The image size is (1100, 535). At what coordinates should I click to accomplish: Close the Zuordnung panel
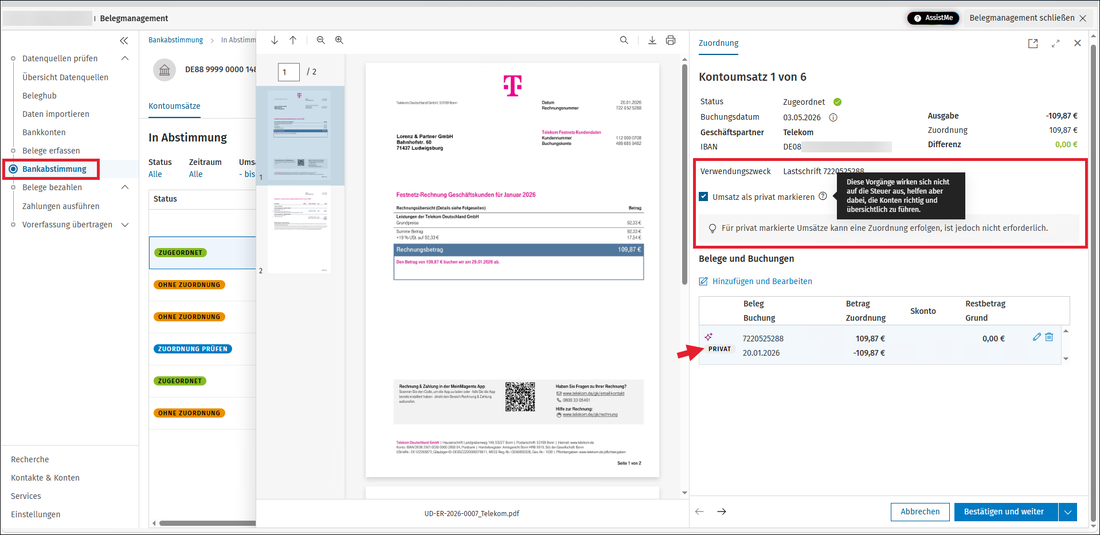click(x=1078, y=43)
